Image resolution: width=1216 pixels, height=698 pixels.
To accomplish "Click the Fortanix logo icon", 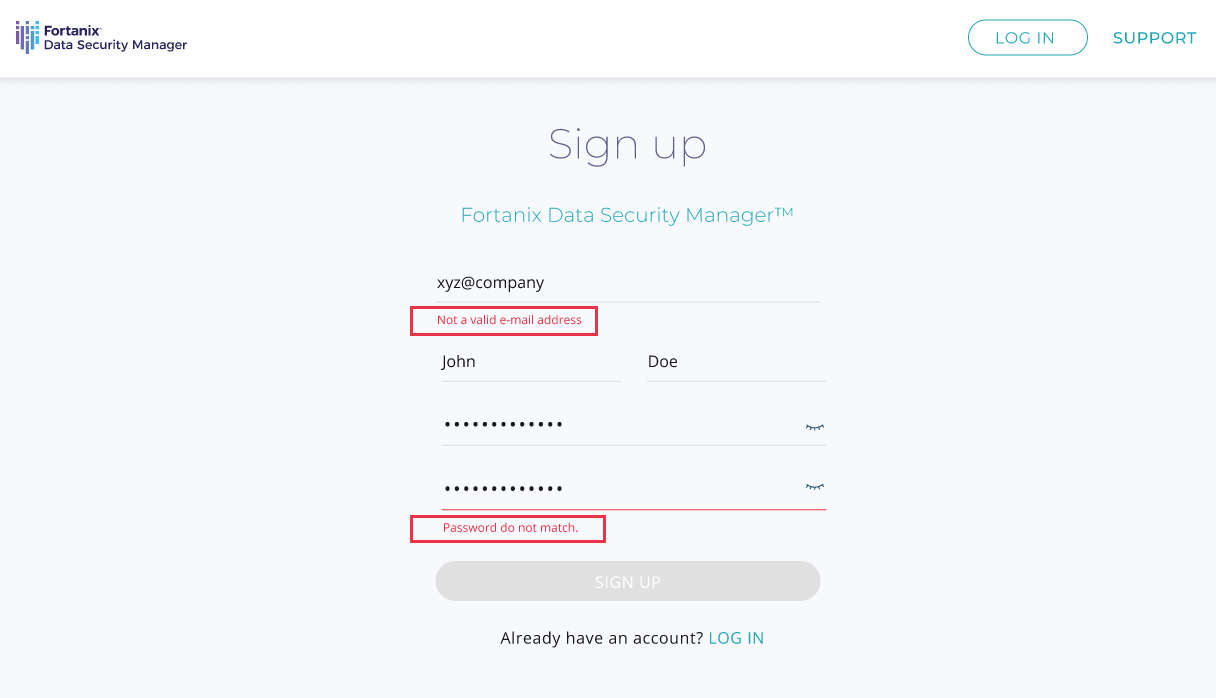I will pyautogui.click(x=27, y=37).
